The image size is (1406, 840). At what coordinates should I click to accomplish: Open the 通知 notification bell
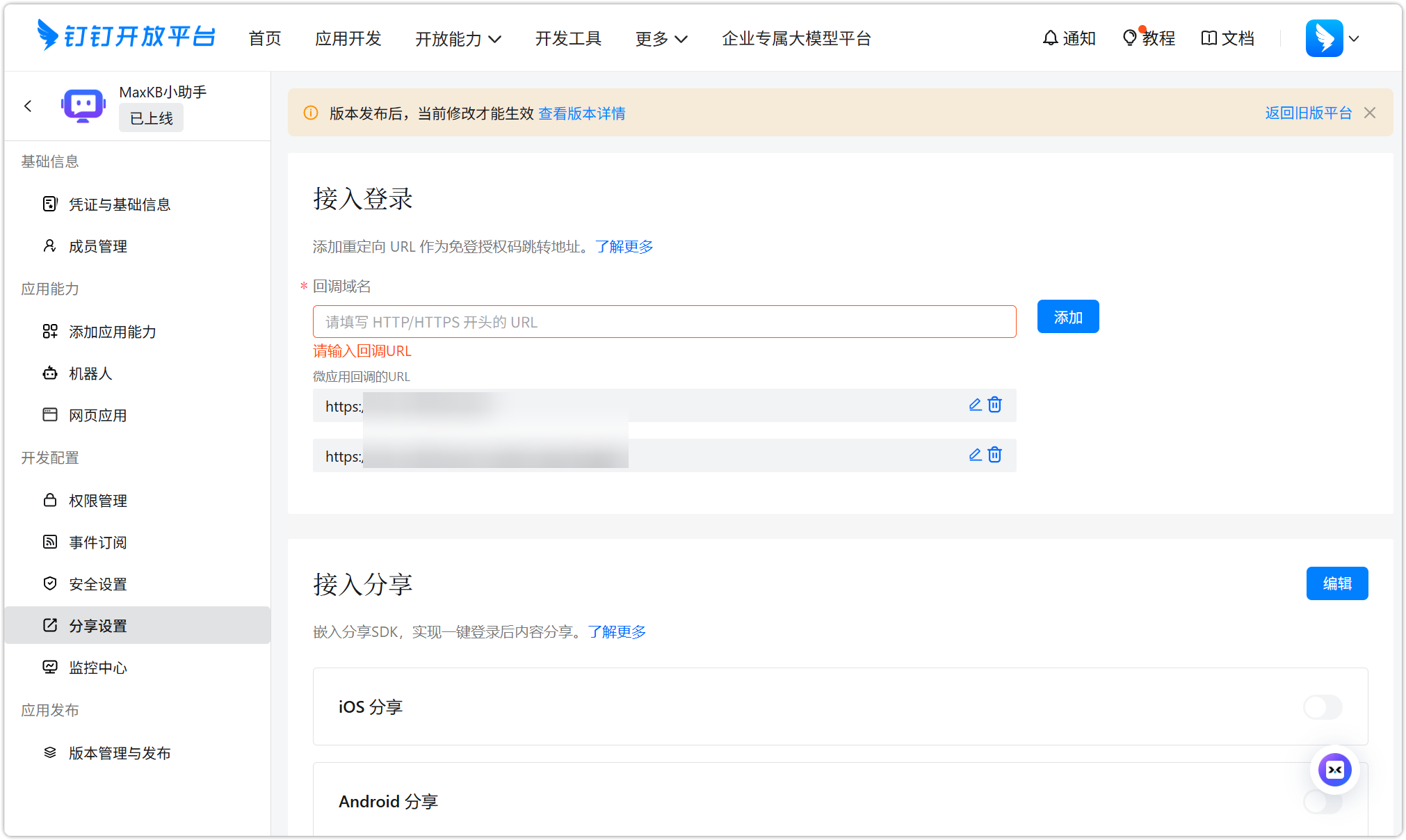click(x=1069, y=38)
